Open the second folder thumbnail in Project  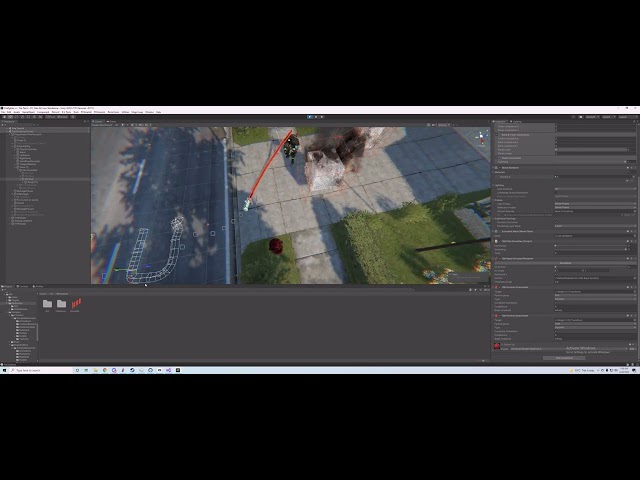coord(61,304)
